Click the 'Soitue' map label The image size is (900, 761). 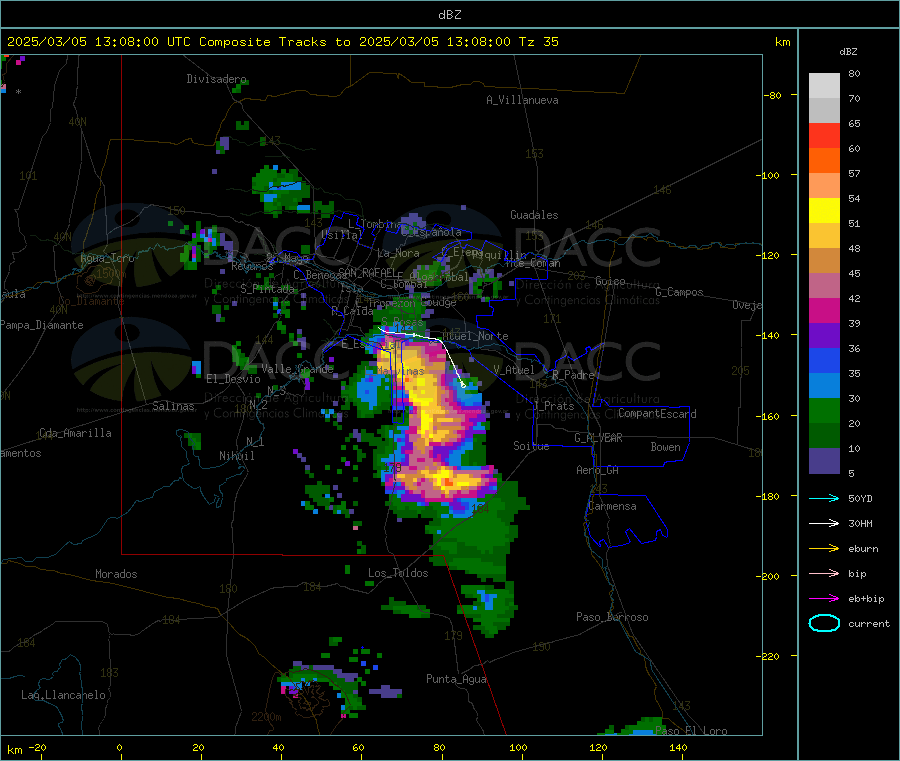[x=531, y=445]
